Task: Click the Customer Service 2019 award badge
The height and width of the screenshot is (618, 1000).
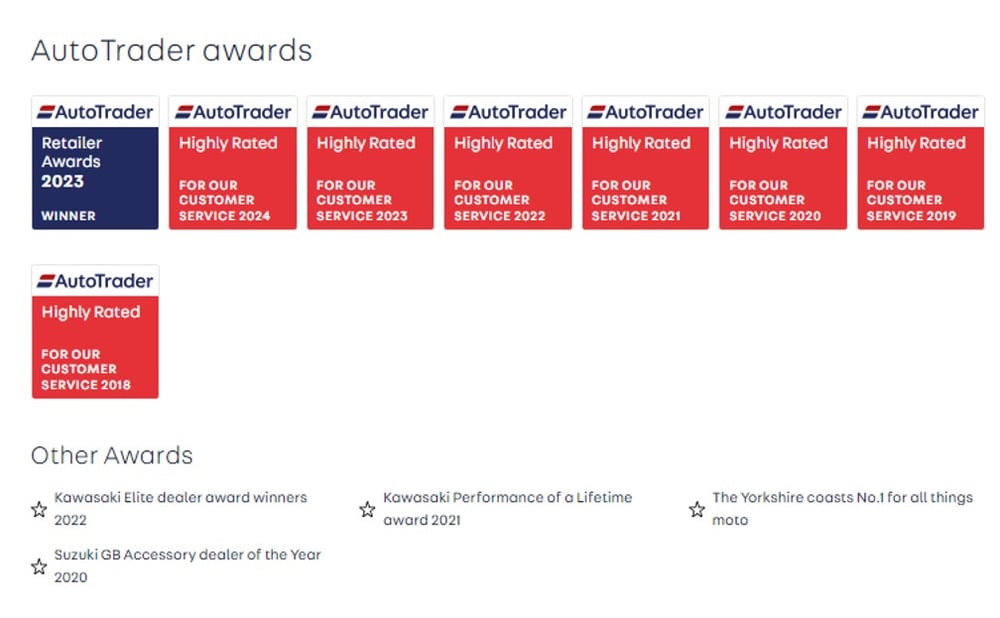Action: tap(921, 163)
